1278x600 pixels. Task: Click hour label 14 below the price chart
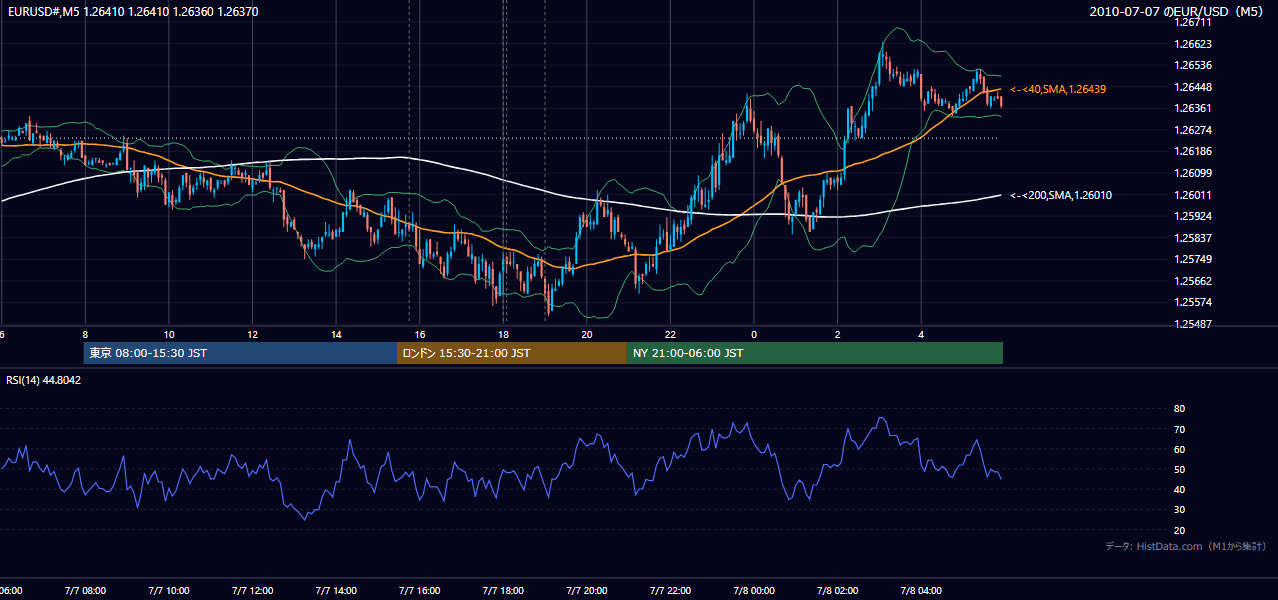coord(337,335)
